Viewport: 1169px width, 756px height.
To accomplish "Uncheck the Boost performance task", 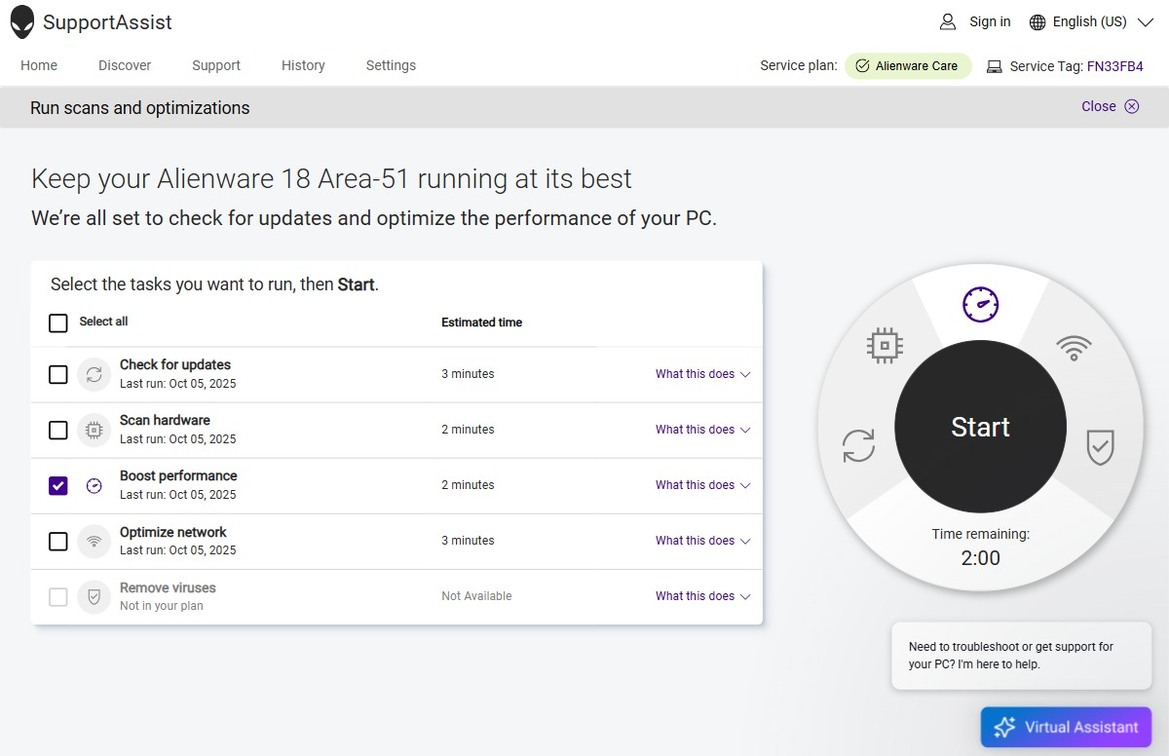I will point(58,485).
